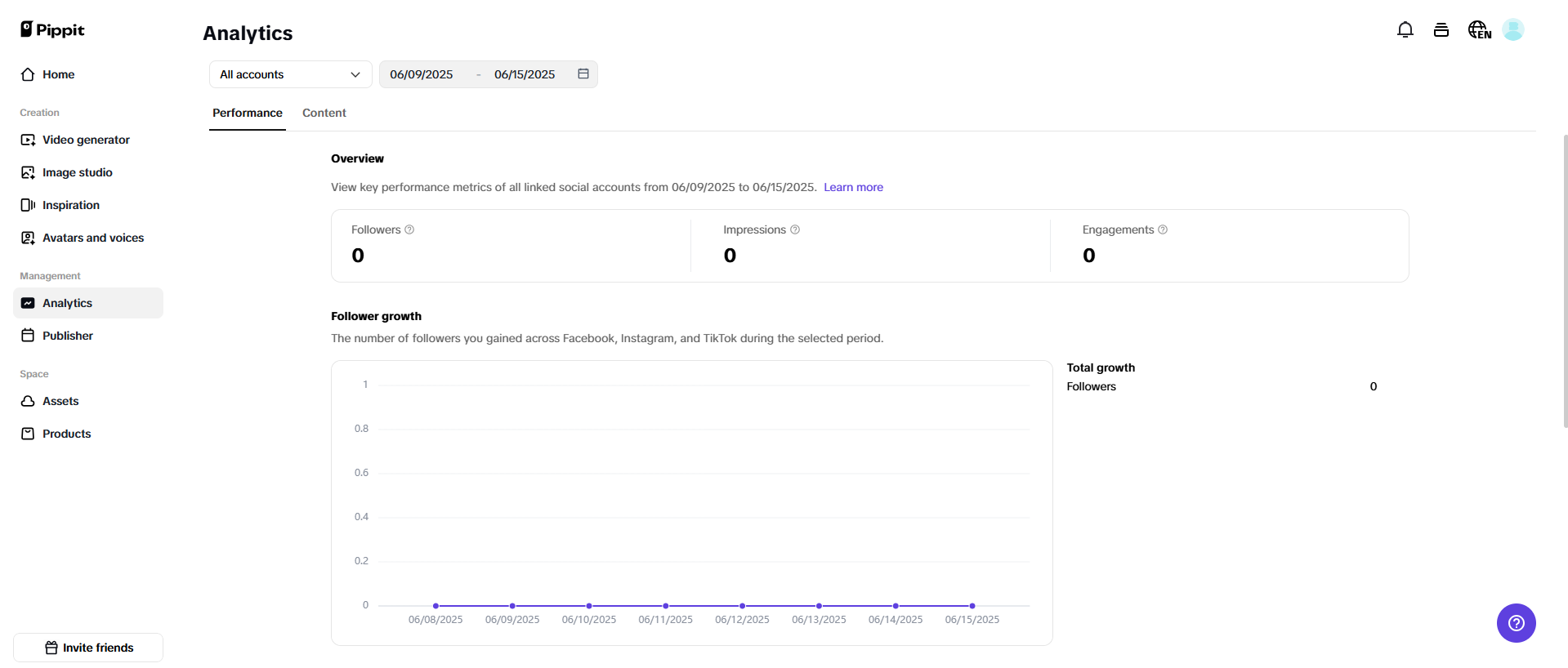Open Assets page
Image resolution: width=1568 pixels, height=668 pixels.
(x=88, y=401)
